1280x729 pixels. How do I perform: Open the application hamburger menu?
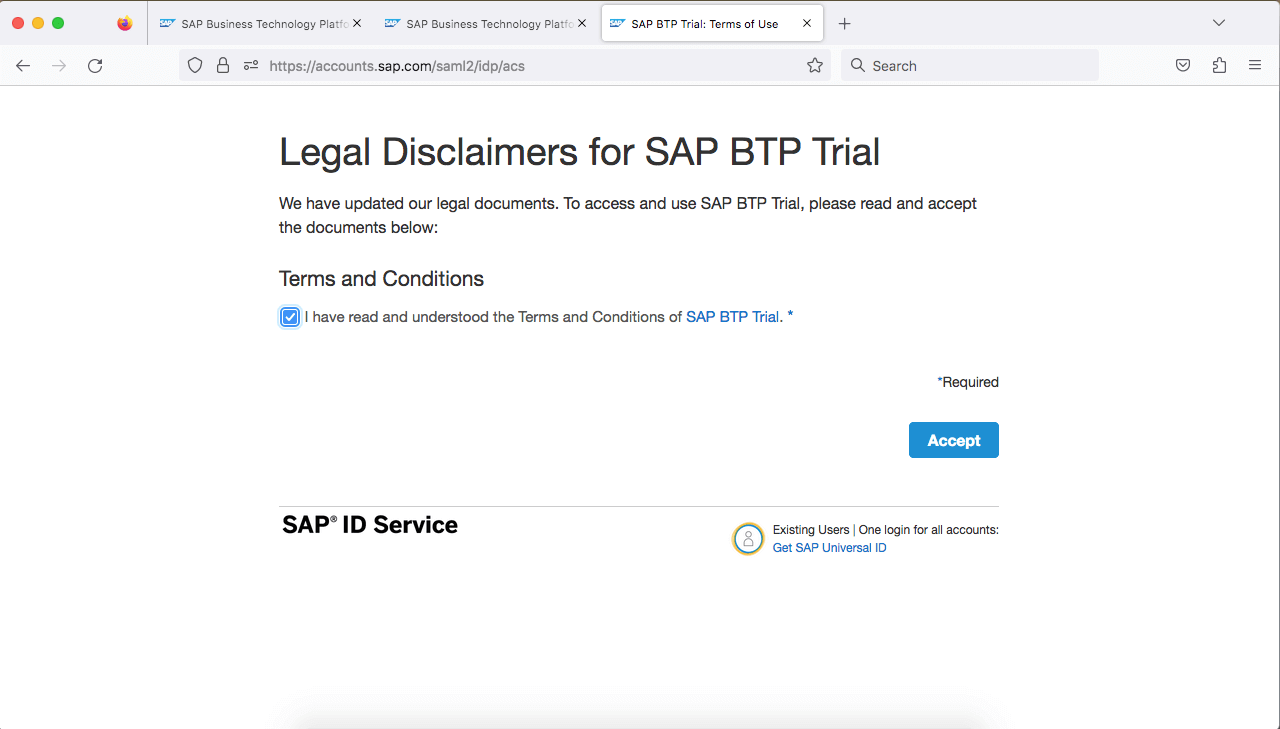(x=1255, y=65)
